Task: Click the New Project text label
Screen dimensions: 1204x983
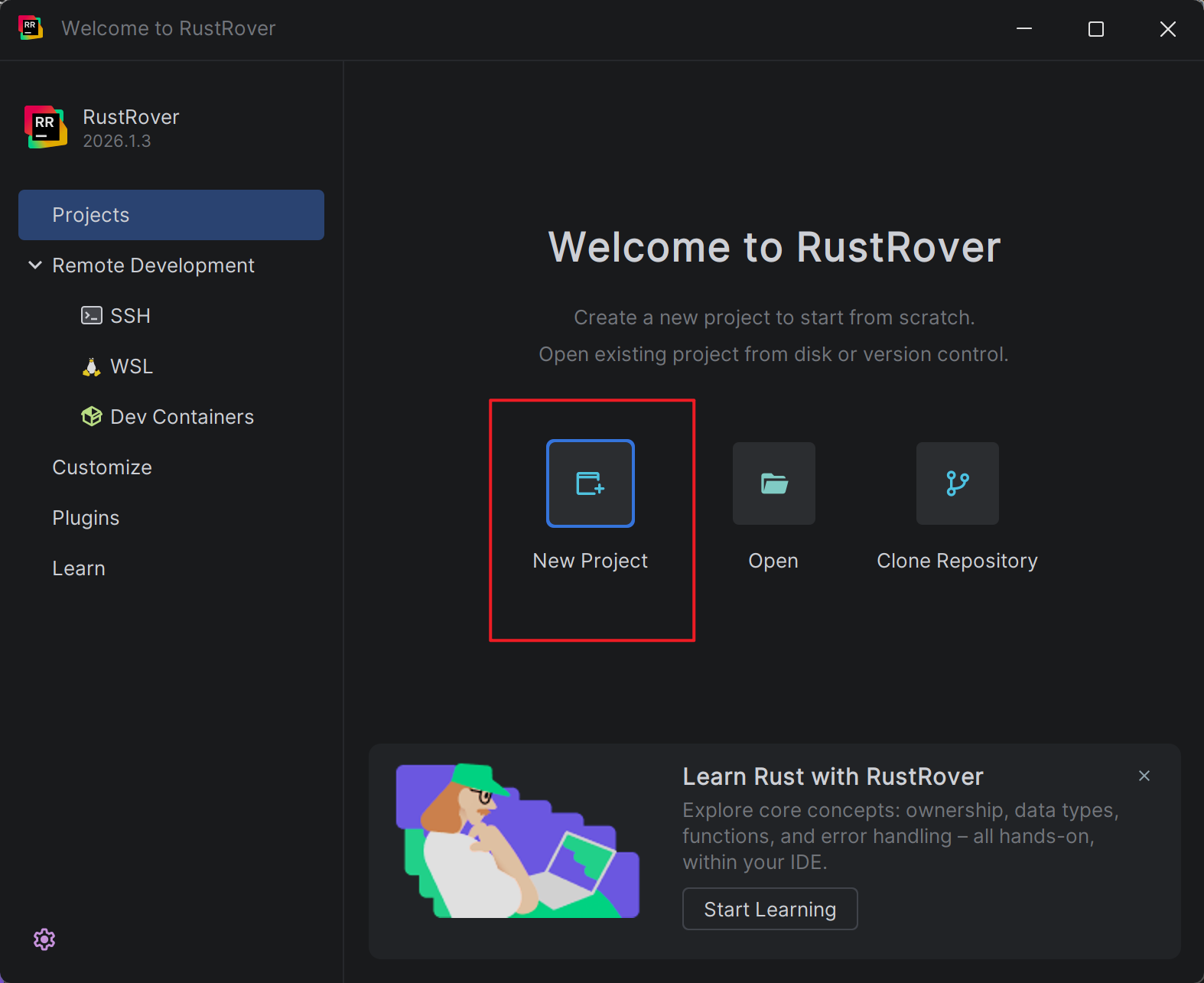Action: click(x=591, y=561)
